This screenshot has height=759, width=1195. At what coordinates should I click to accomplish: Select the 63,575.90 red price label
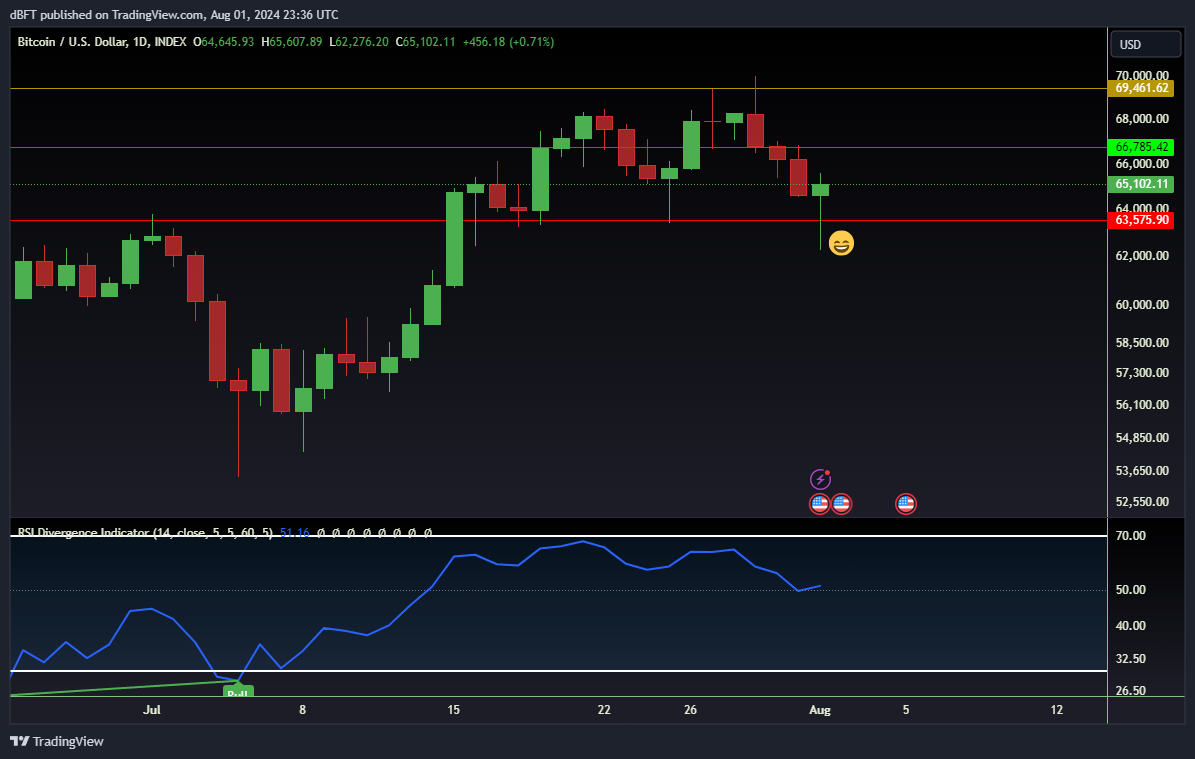[1142, 220]
